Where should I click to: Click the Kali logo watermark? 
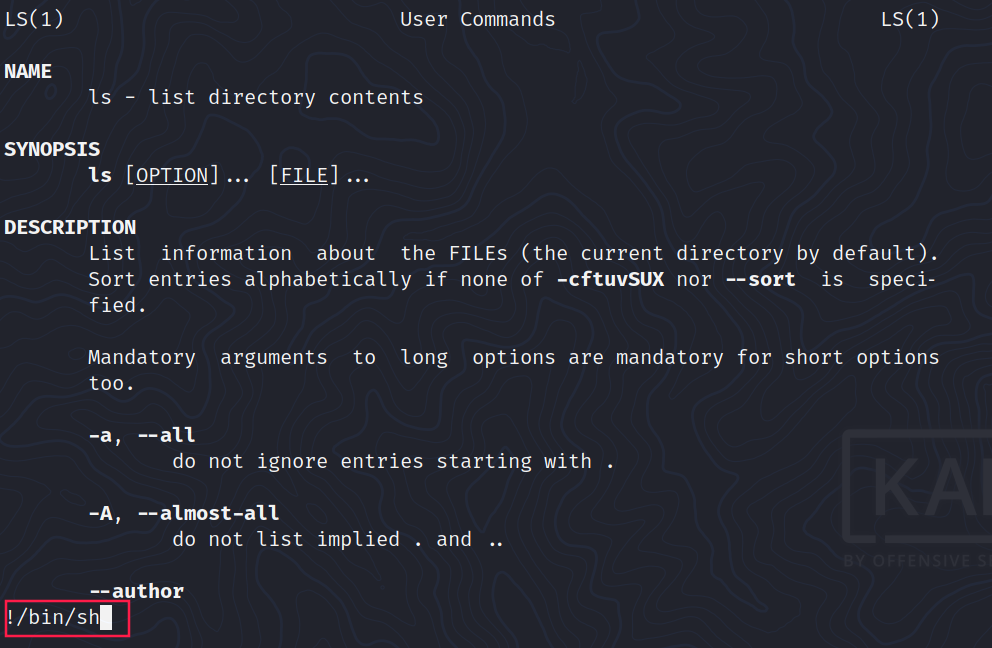[x=915, y=500]
